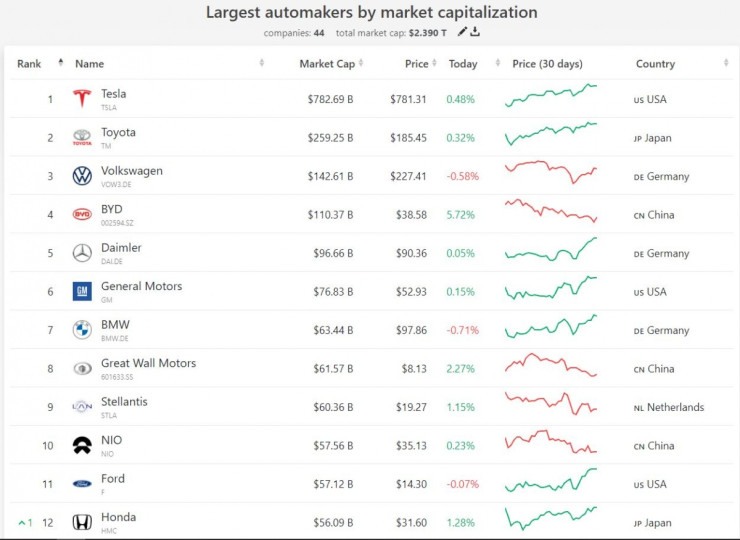This screenshot has height=540, width=740.
Task: Click the Honda logo icon
Action: click(x=82, y=522)
